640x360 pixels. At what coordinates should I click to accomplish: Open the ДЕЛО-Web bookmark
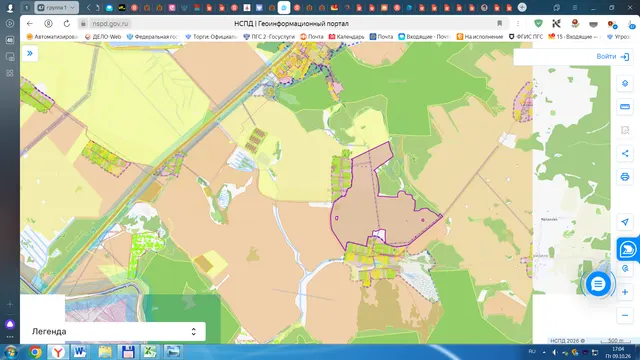pyautogui.click(x=103, y=36)
